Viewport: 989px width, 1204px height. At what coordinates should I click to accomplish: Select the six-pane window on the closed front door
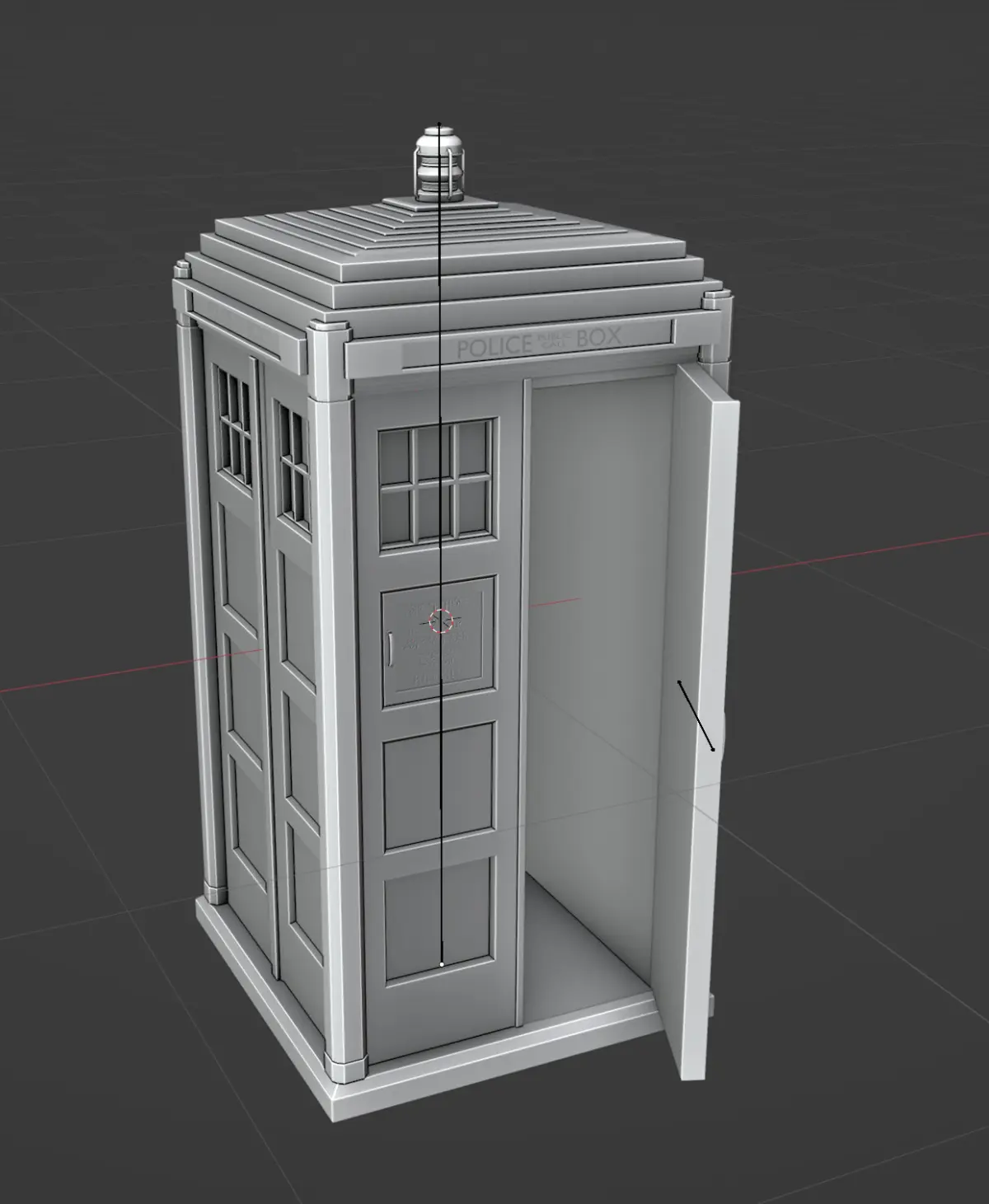438,483
